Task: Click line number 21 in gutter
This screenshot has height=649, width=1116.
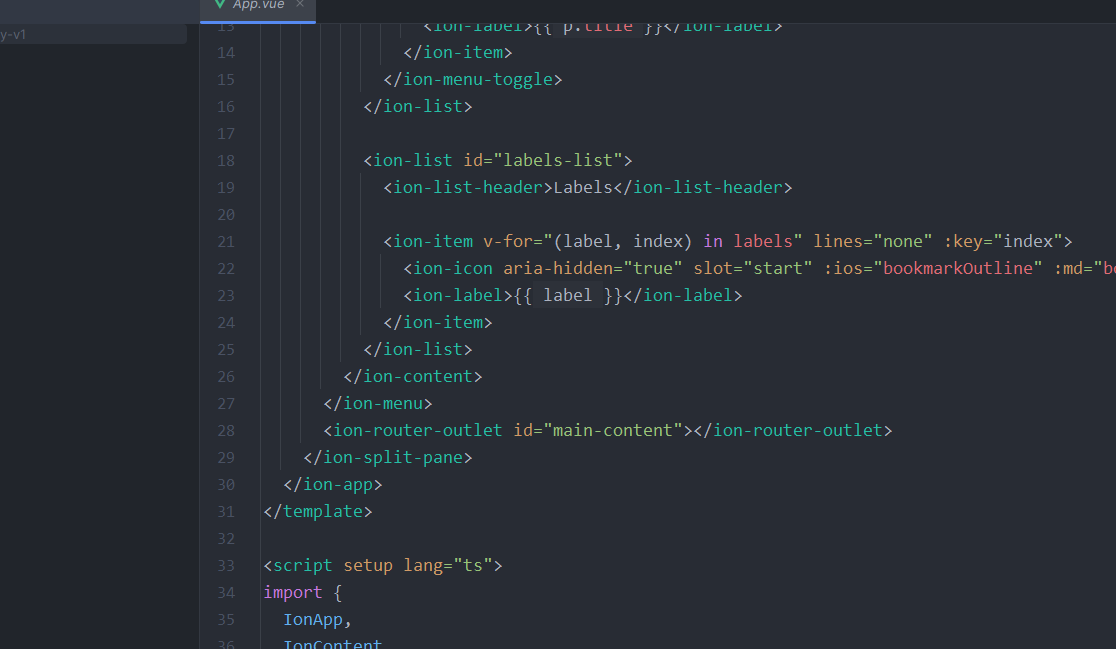Action: (226, 242)
